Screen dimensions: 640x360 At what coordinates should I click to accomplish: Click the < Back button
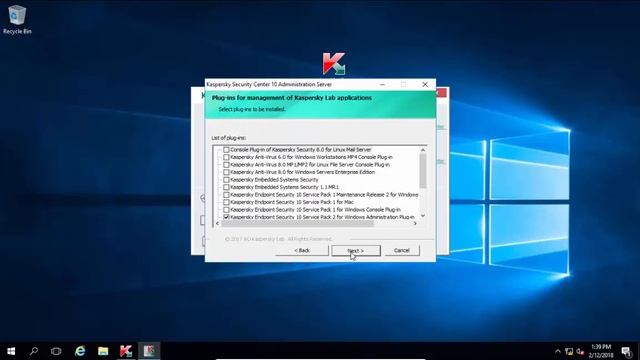302,250
